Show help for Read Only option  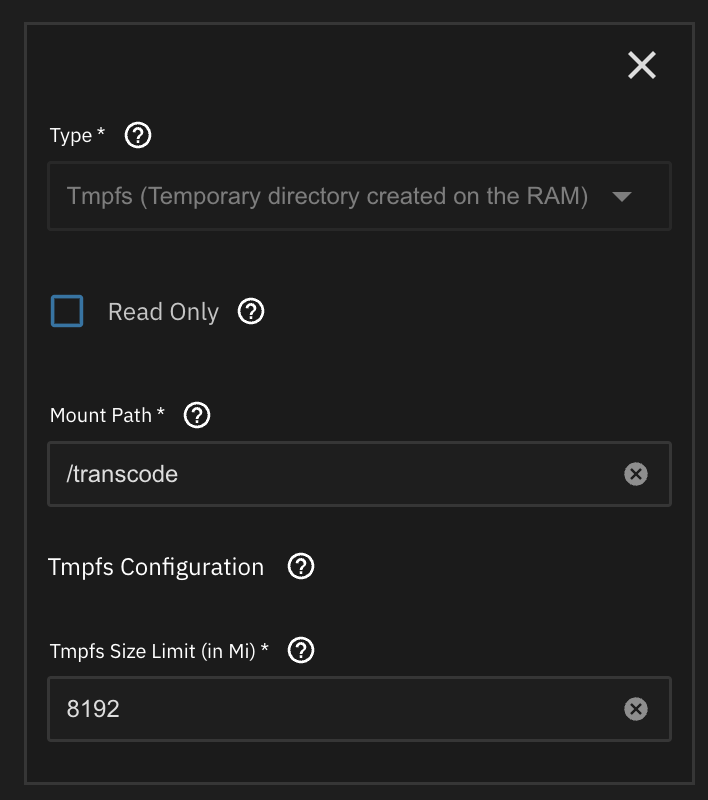point(251,311)
